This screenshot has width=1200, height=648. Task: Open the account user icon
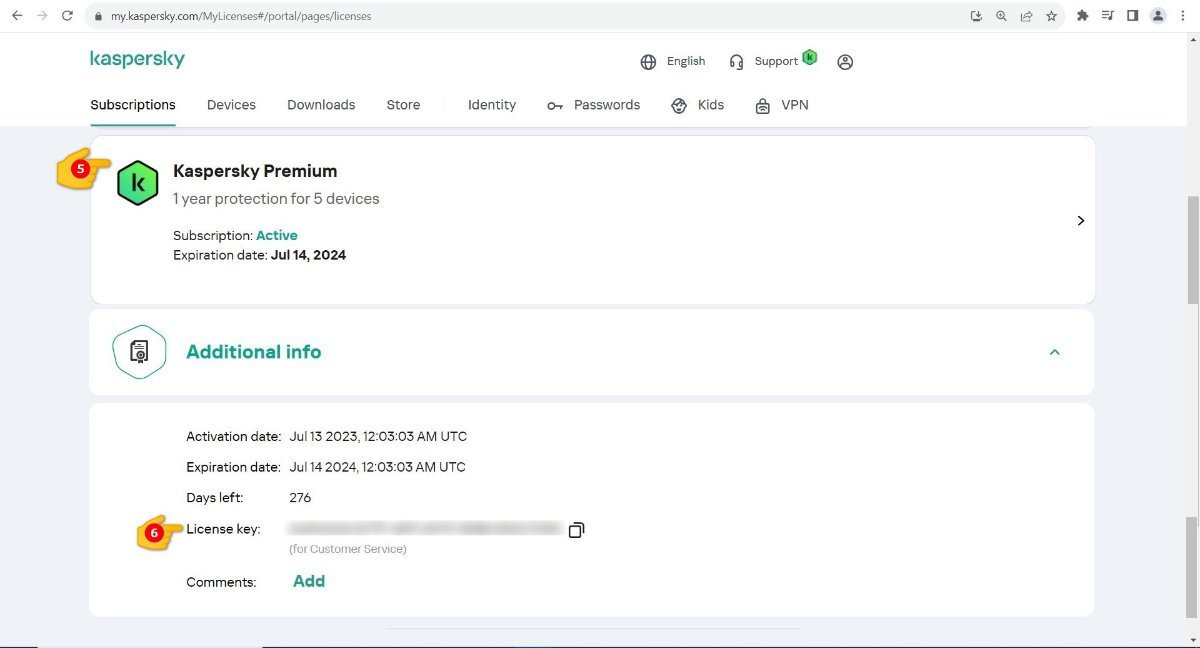[x=845, y=62]
